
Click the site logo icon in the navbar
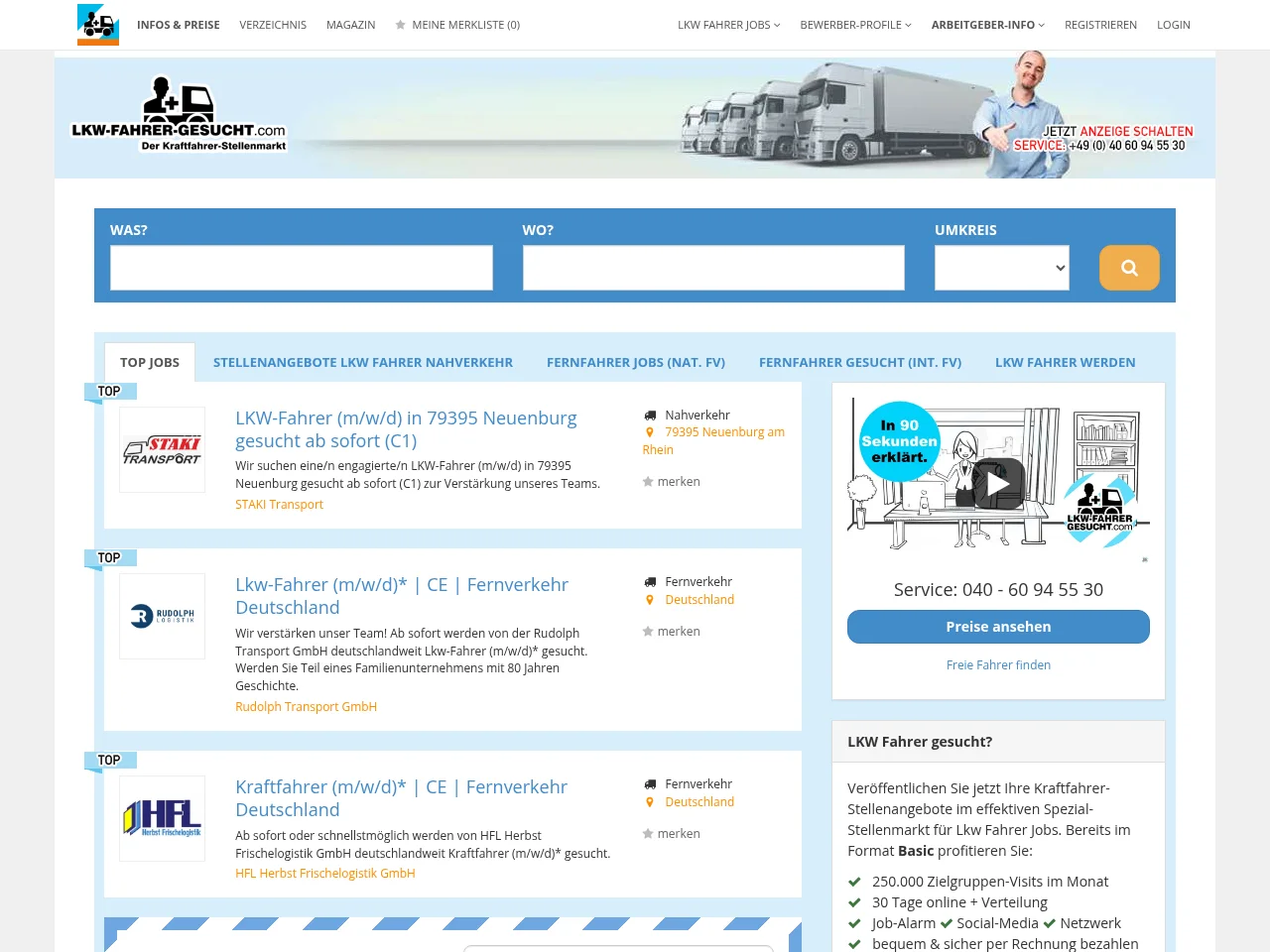98,25
